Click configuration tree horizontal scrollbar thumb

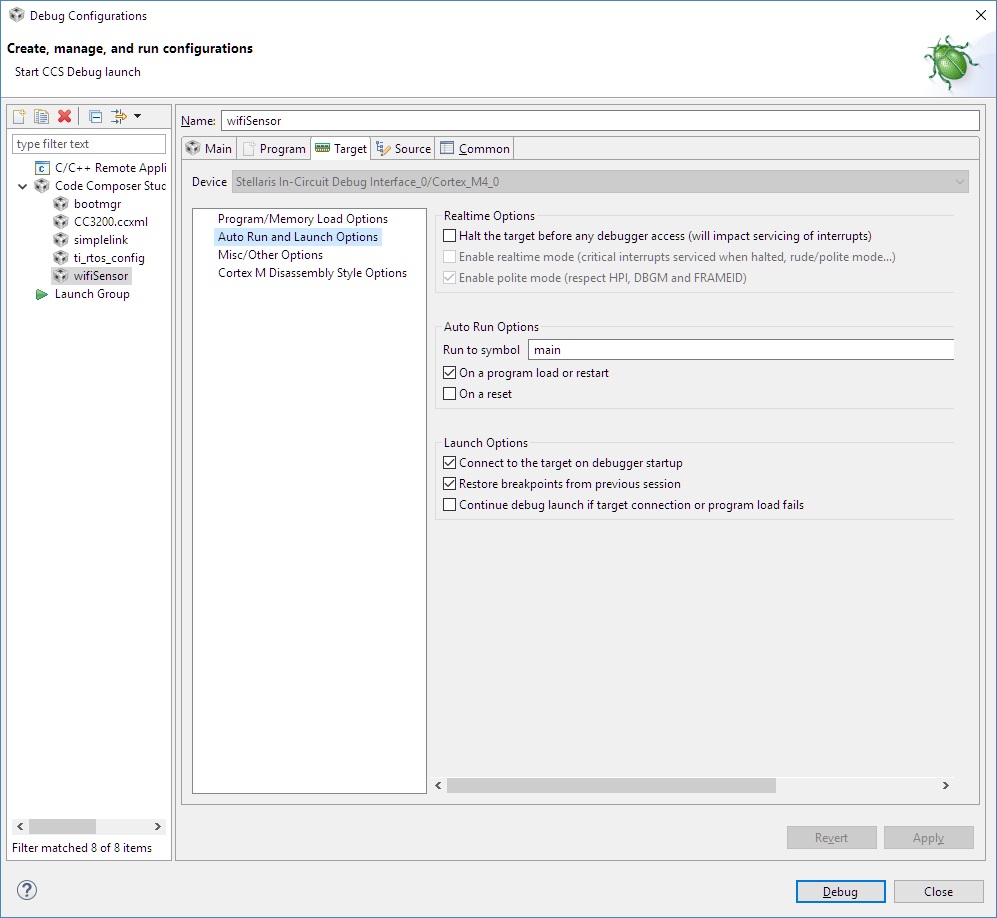[62, 826]
